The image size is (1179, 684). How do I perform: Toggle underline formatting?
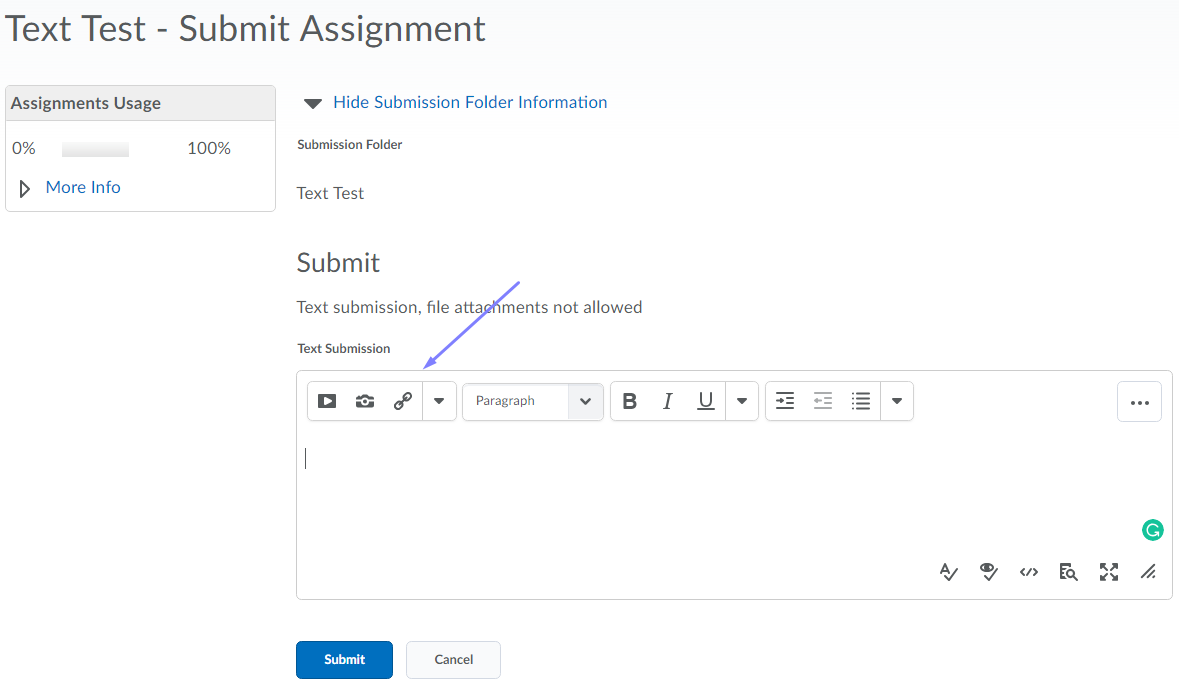pos(706,401)
